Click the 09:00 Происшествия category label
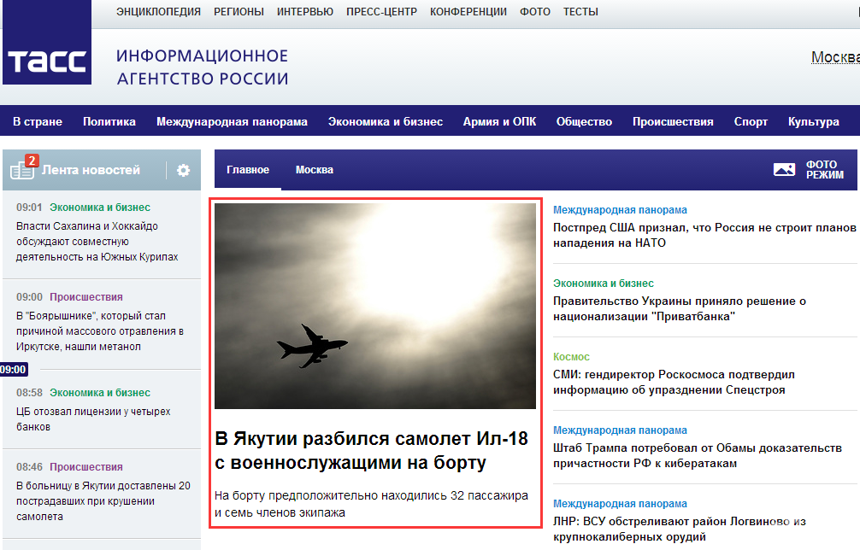860x550 pixels. pos(86,297)
